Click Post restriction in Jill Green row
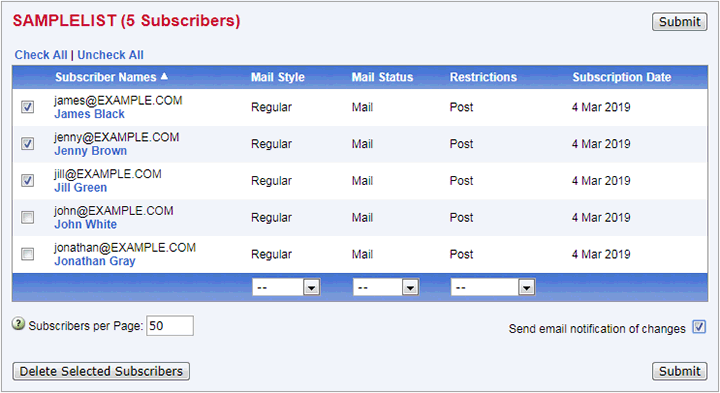Screen dimensions: 720x393 (461, 181)
